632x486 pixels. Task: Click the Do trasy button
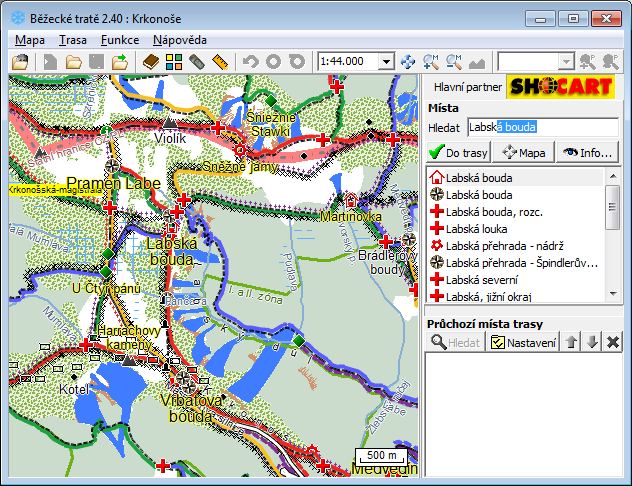pos(459,152)
